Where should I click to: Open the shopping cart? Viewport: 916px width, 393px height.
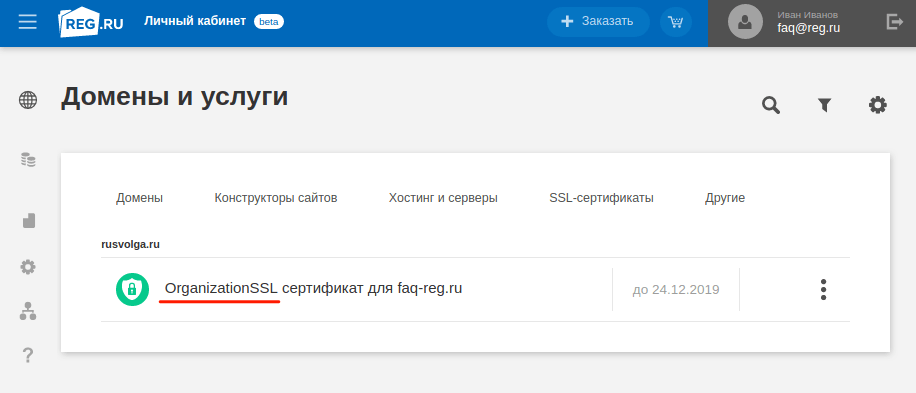pos(676,22)
